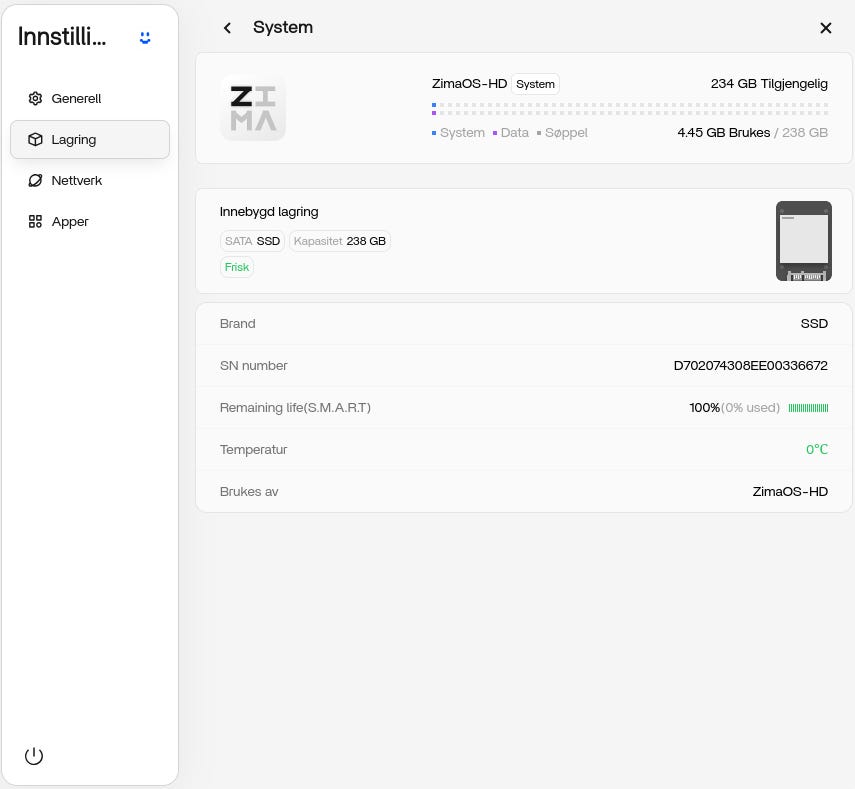Click the green Frisk status badge
Viewport: 855px width, 789px height.
(x=237, y=267)
